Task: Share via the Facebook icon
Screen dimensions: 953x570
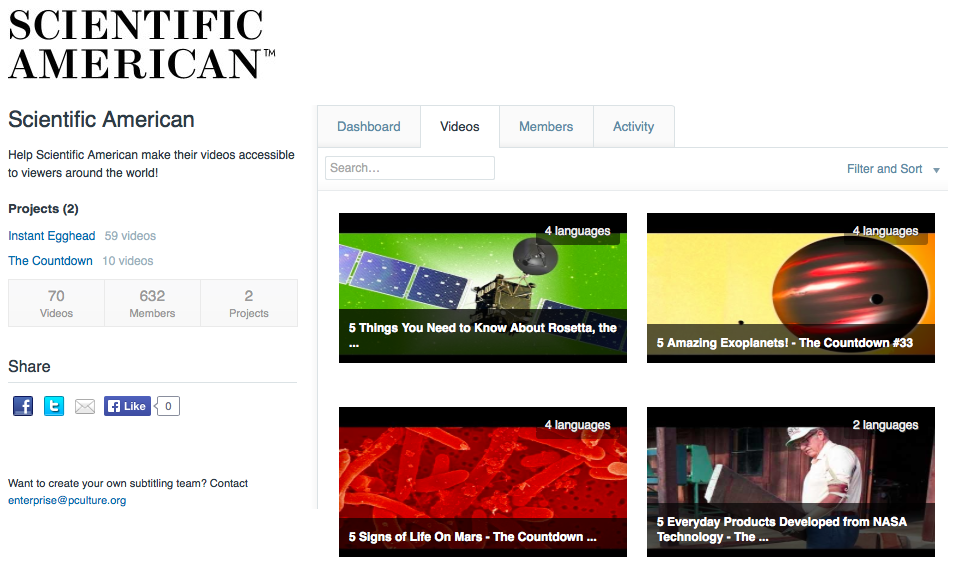Action: [x=23, y=406]
